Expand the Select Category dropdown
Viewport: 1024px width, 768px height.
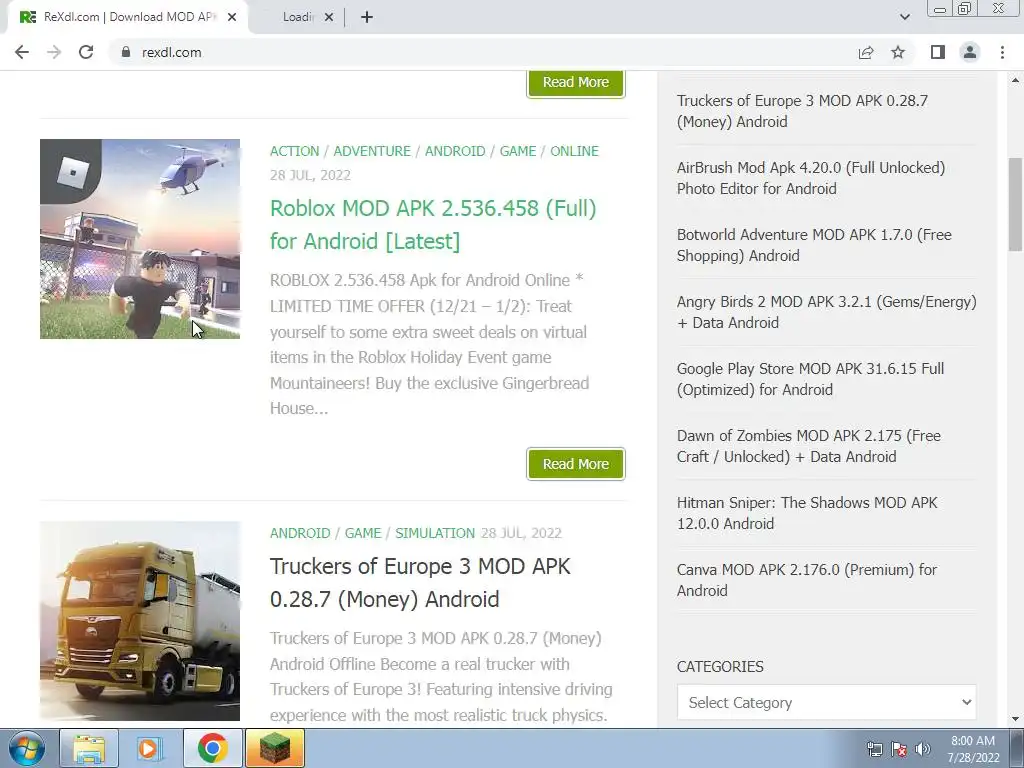(827, 703)
